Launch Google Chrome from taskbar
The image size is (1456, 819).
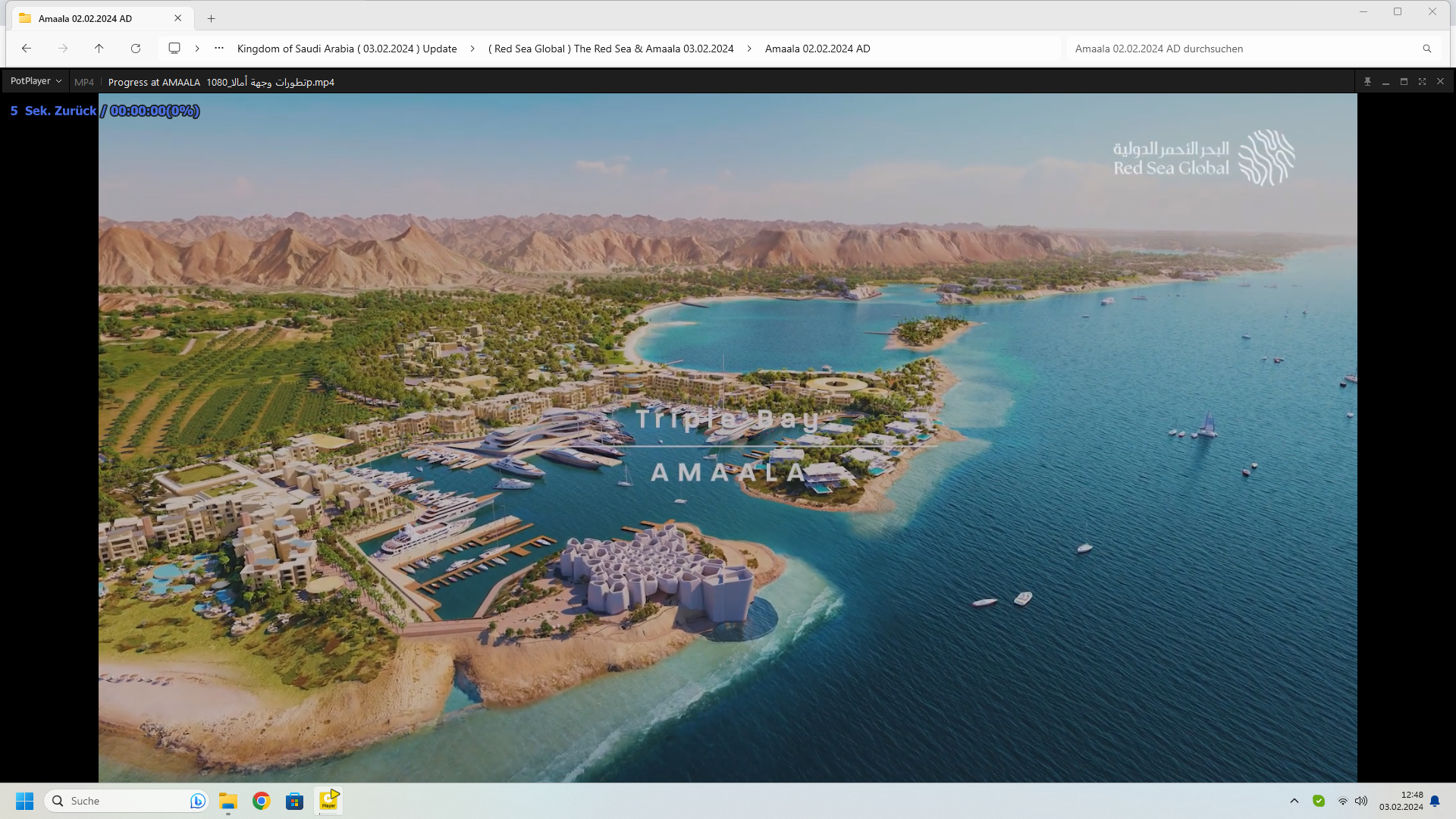click(x=262, y=801)
